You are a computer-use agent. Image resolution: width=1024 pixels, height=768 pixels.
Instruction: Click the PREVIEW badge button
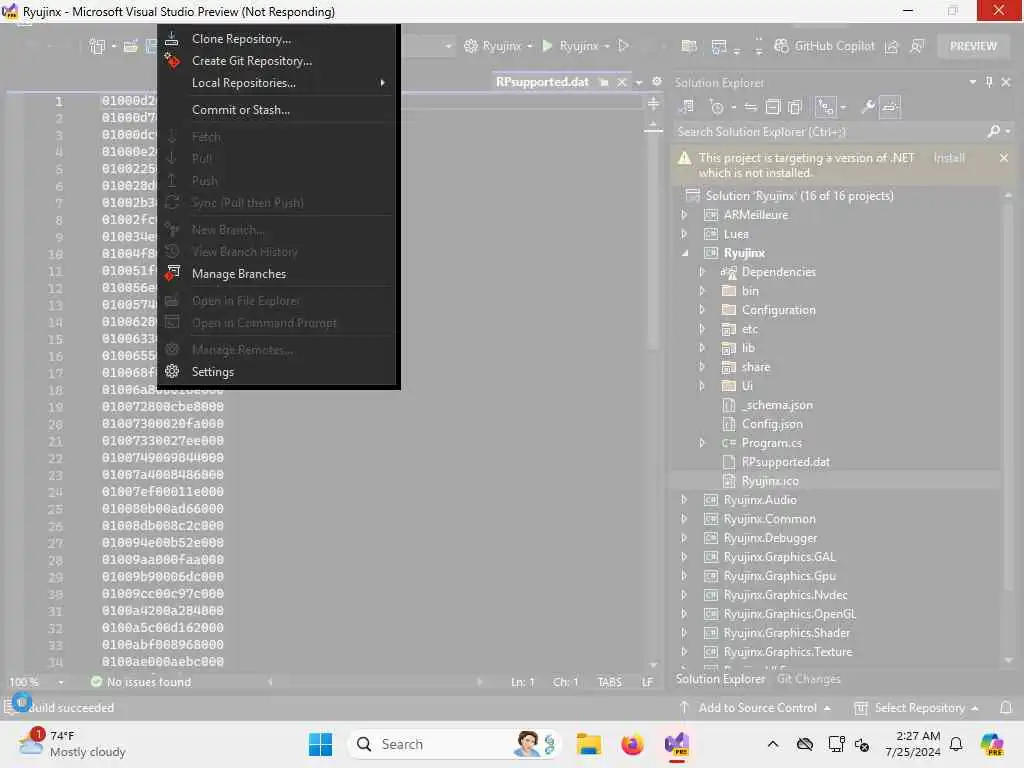point(973,46)
